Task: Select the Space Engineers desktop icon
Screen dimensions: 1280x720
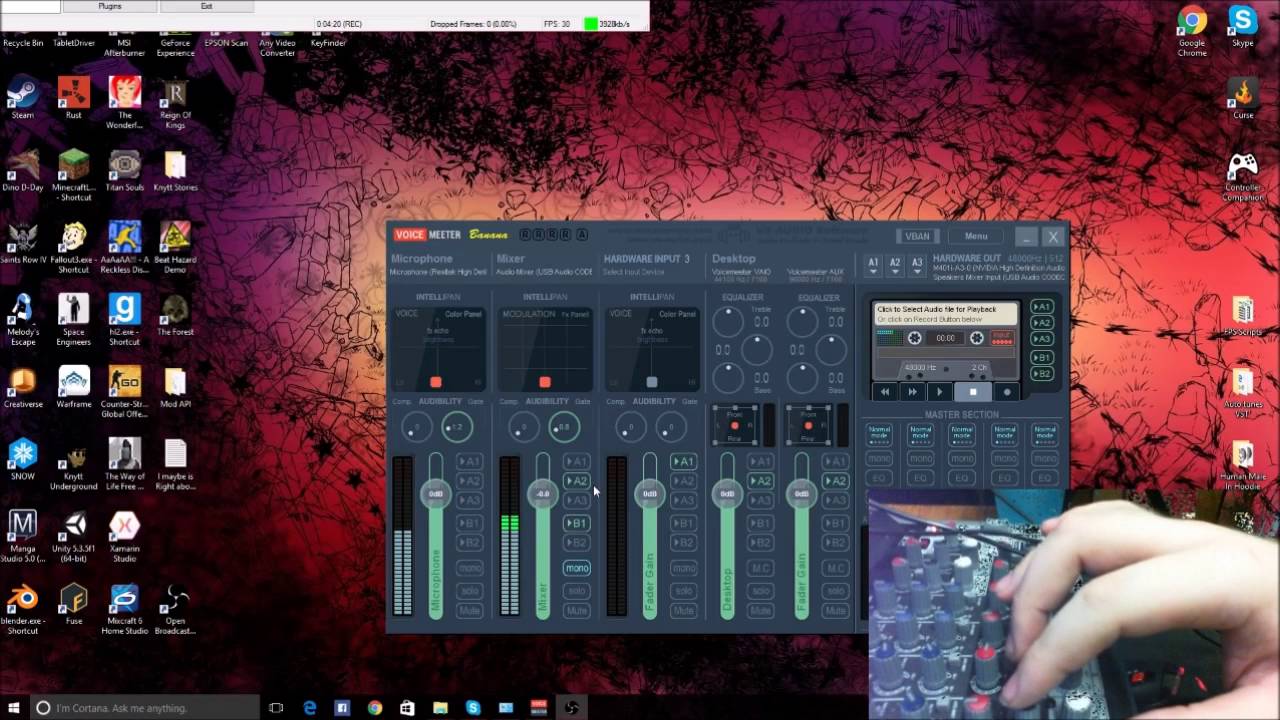Action: (73, 321)
